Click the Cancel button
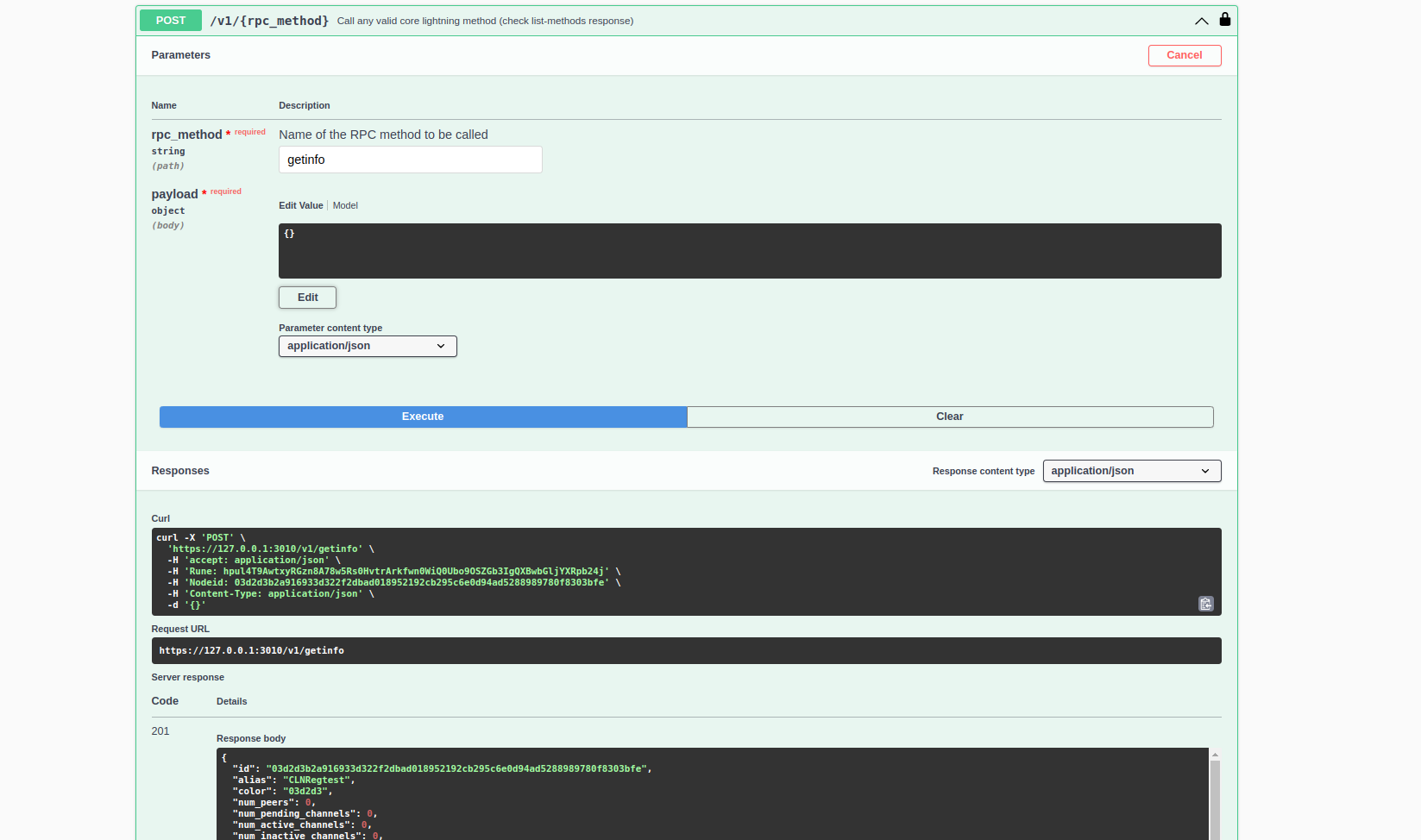The height and width of the screenshot is (840, 1421). 1184,55
